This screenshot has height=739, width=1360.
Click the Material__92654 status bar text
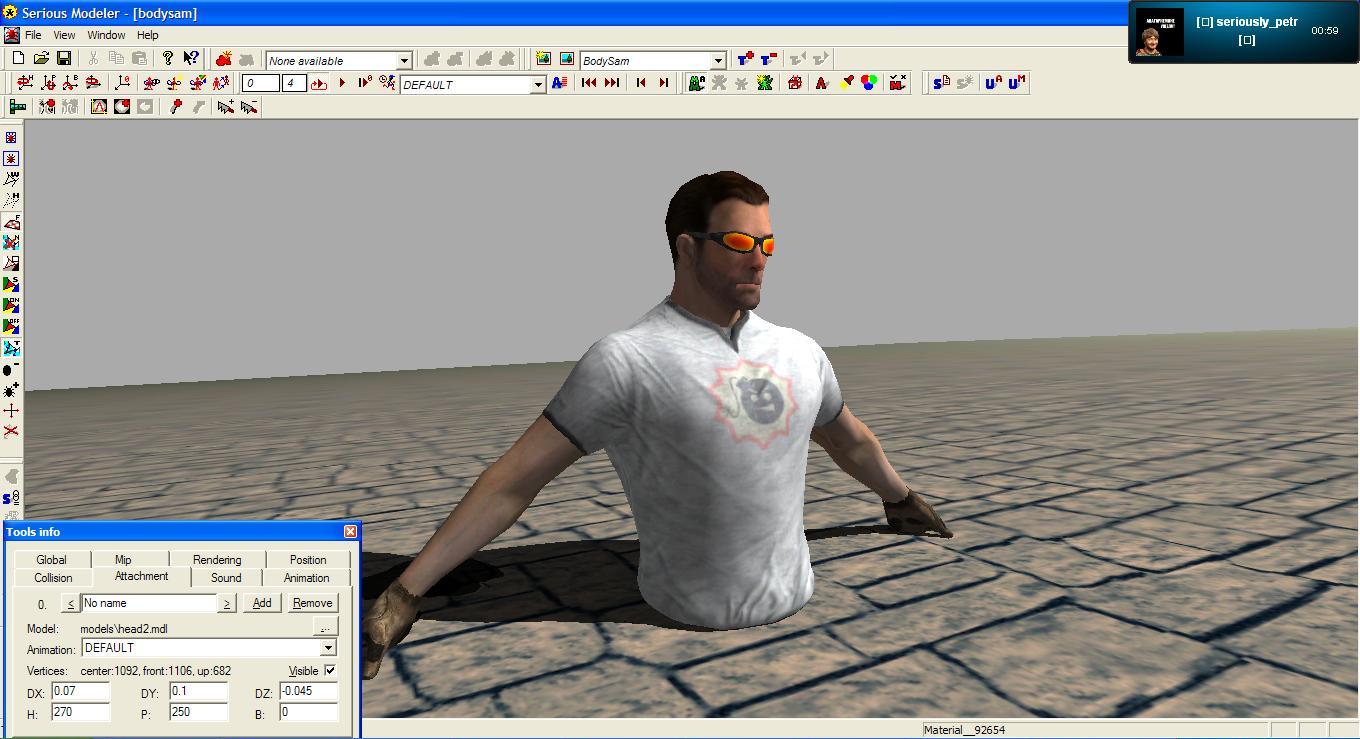[964, 730]
